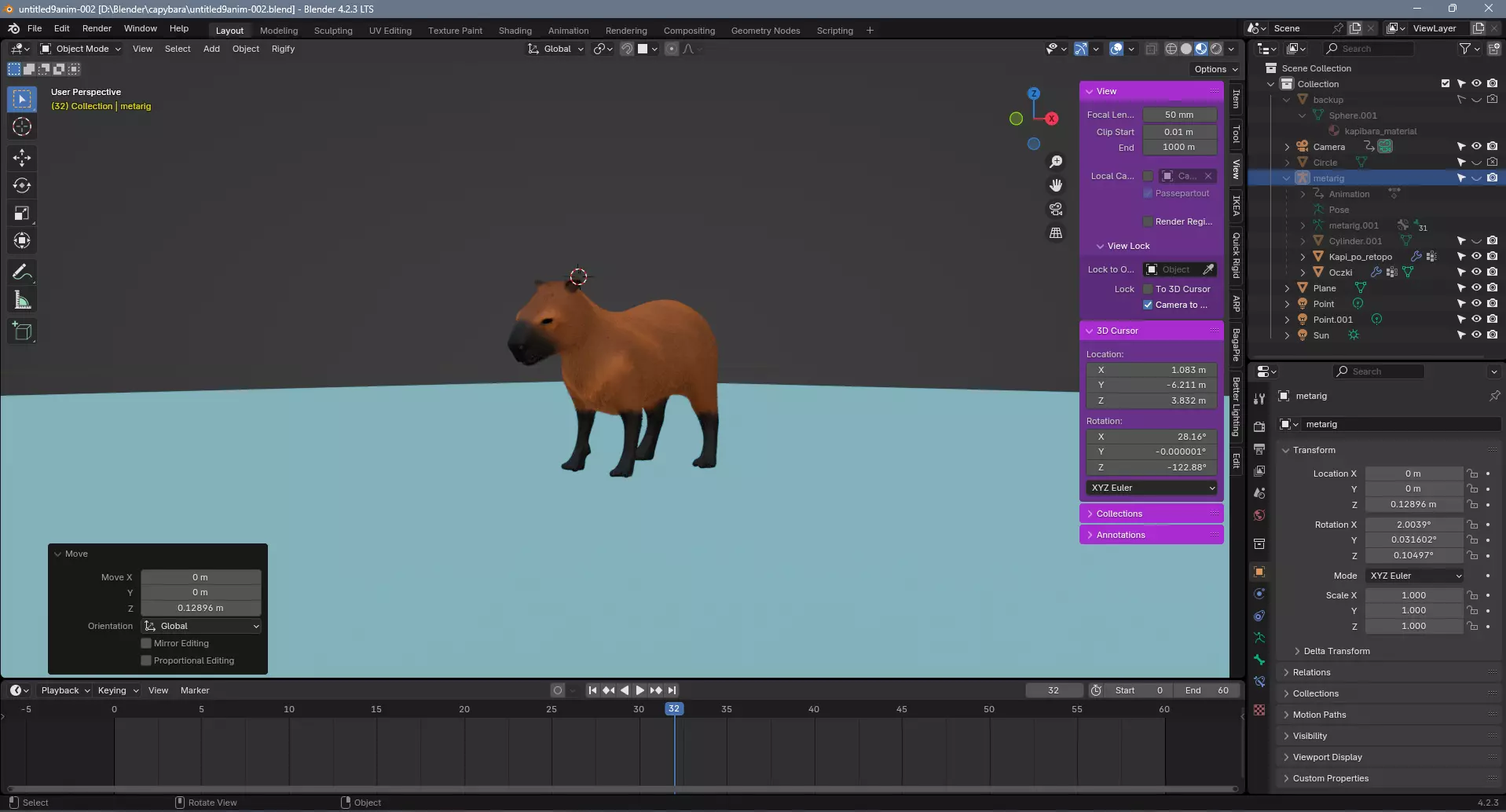The height and width of the screenshot is (812, 1506).
Task: Select the Rotate tool
Action: click(22, 185)
